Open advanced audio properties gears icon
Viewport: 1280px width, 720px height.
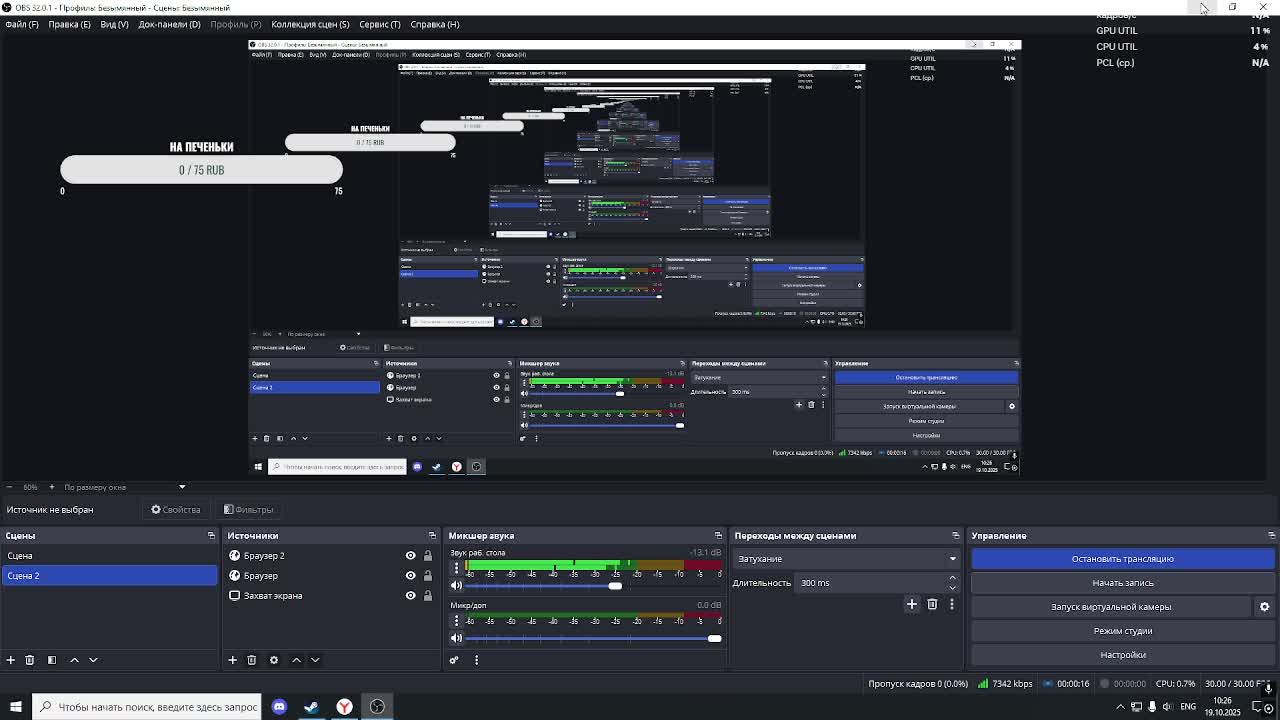pos(454,660)
